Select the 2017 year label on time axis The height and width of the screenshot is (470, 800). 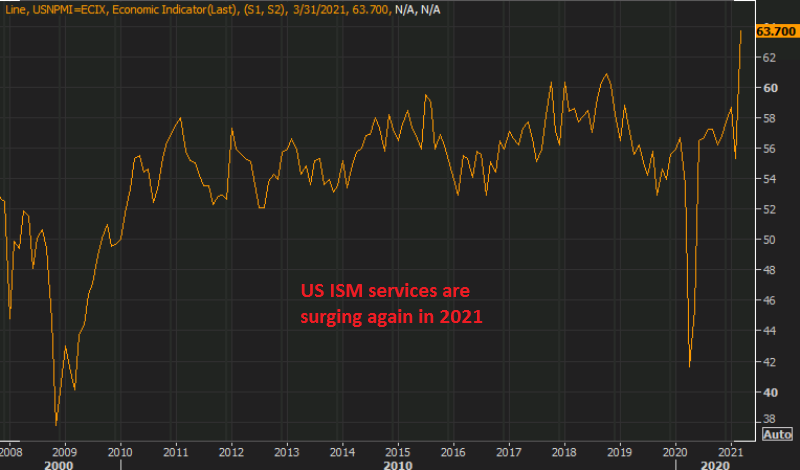pyautogui.click(x=509, y=452)
